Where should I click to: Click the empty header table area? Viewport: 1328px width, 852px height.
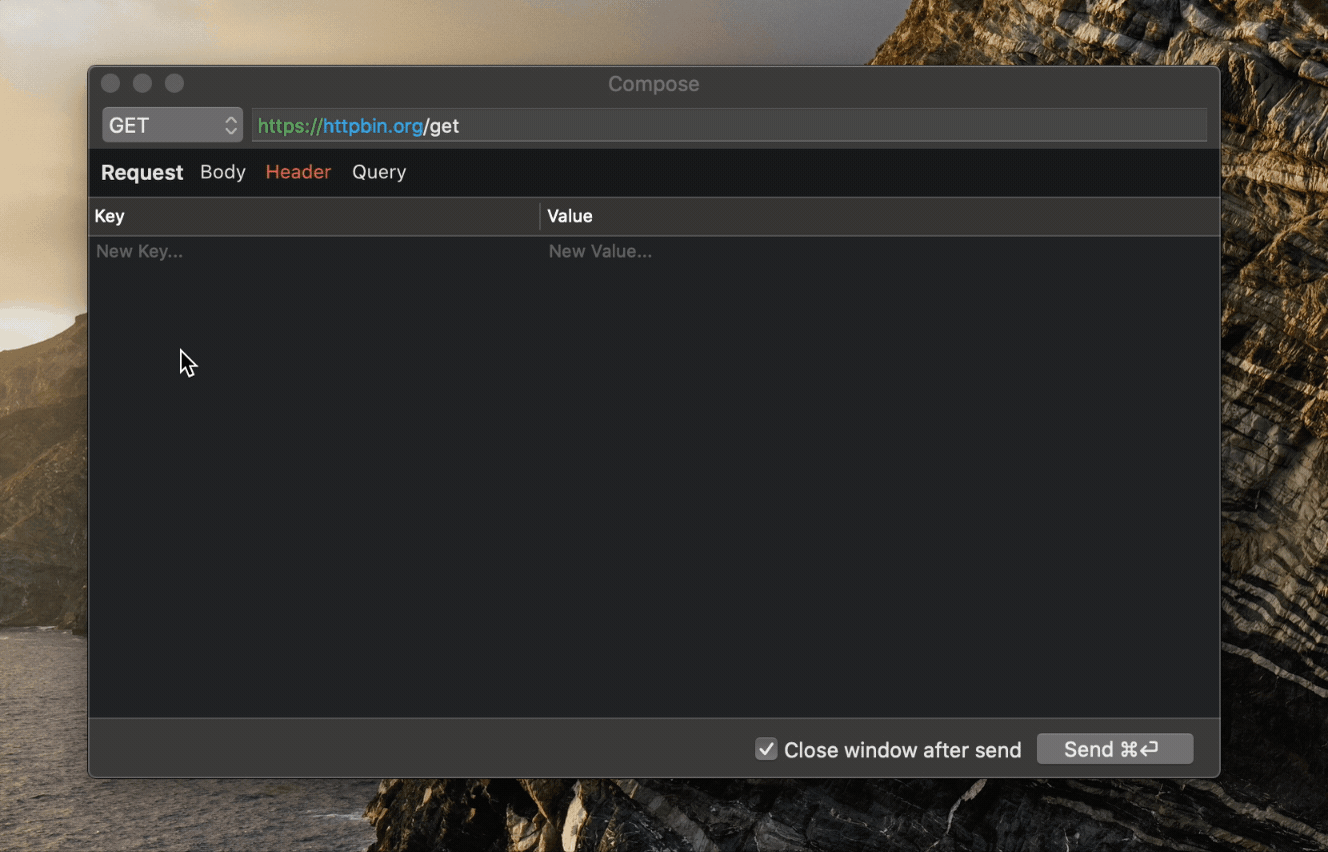[654, 490]
